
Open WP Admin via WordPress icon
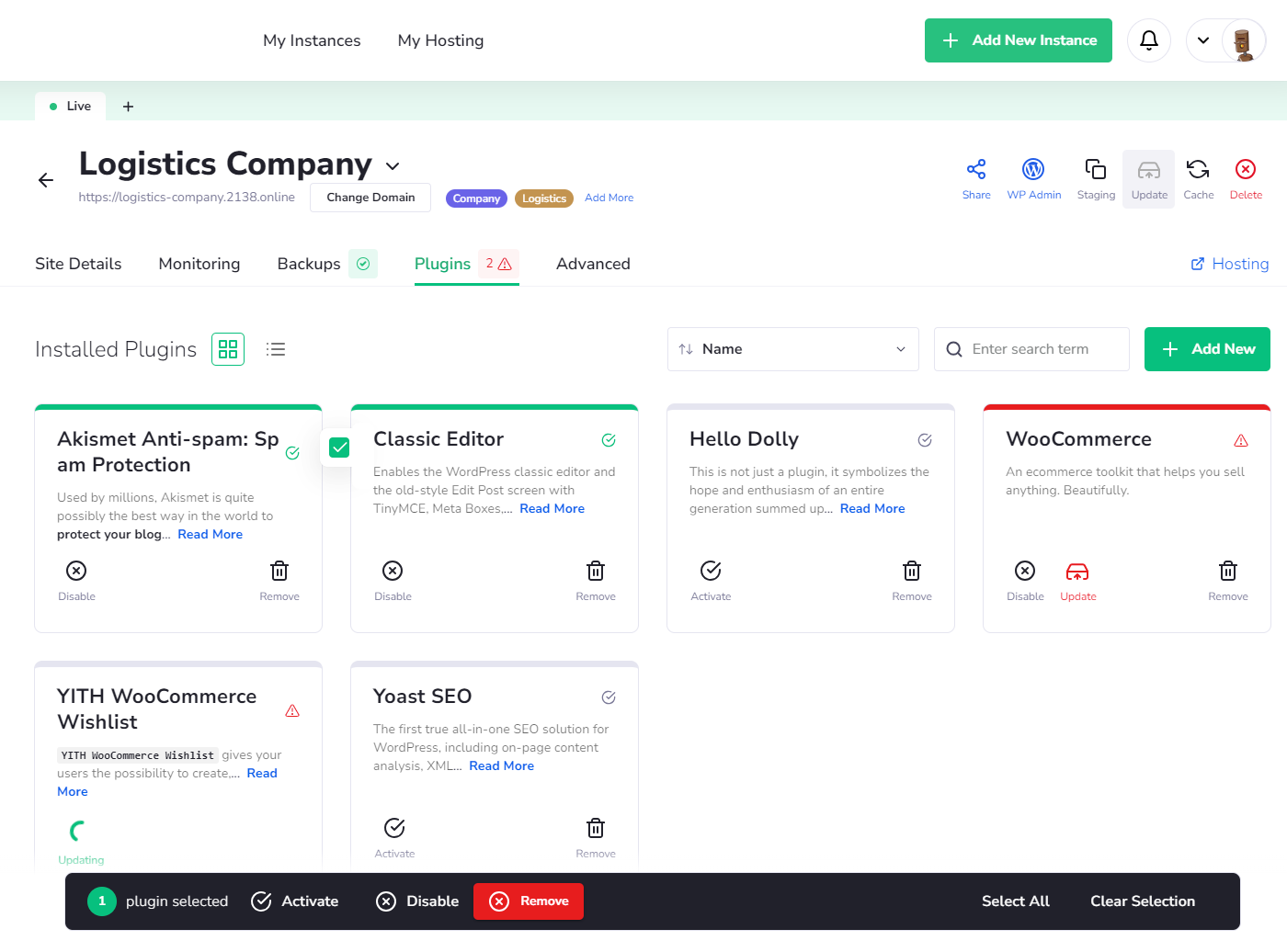(x=1033, y=170)
